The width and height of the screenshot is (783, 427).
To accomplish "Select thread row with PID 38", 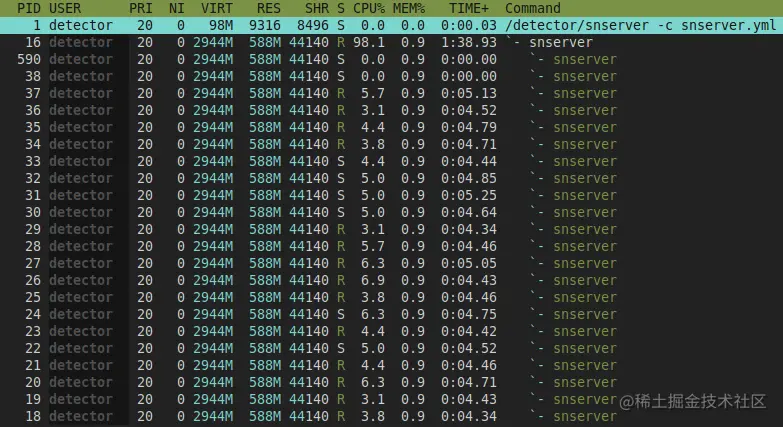I will (x=392, y=76).
